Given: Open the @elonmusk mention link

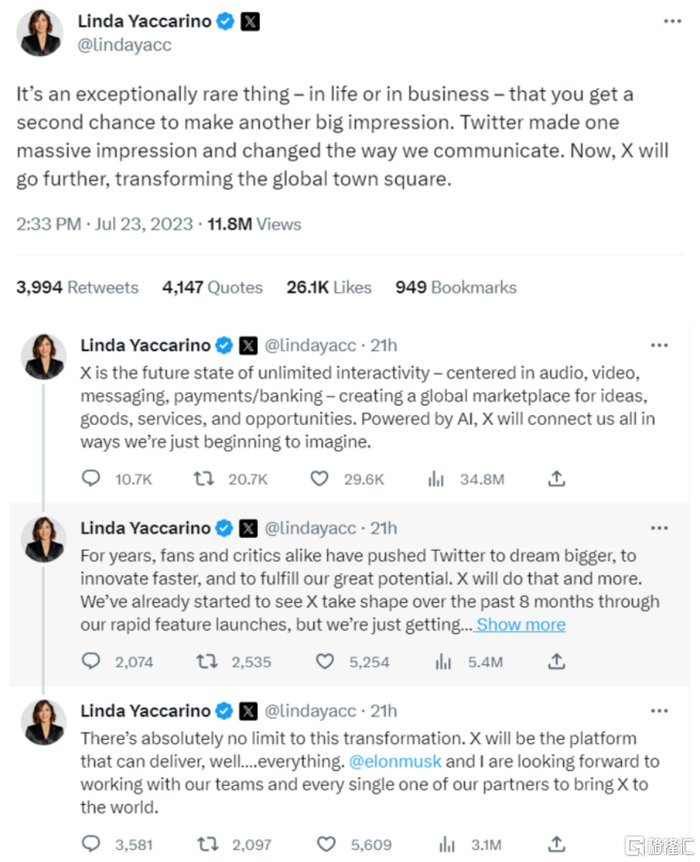Looking at the screenshot, I should [x=394, y=761].
